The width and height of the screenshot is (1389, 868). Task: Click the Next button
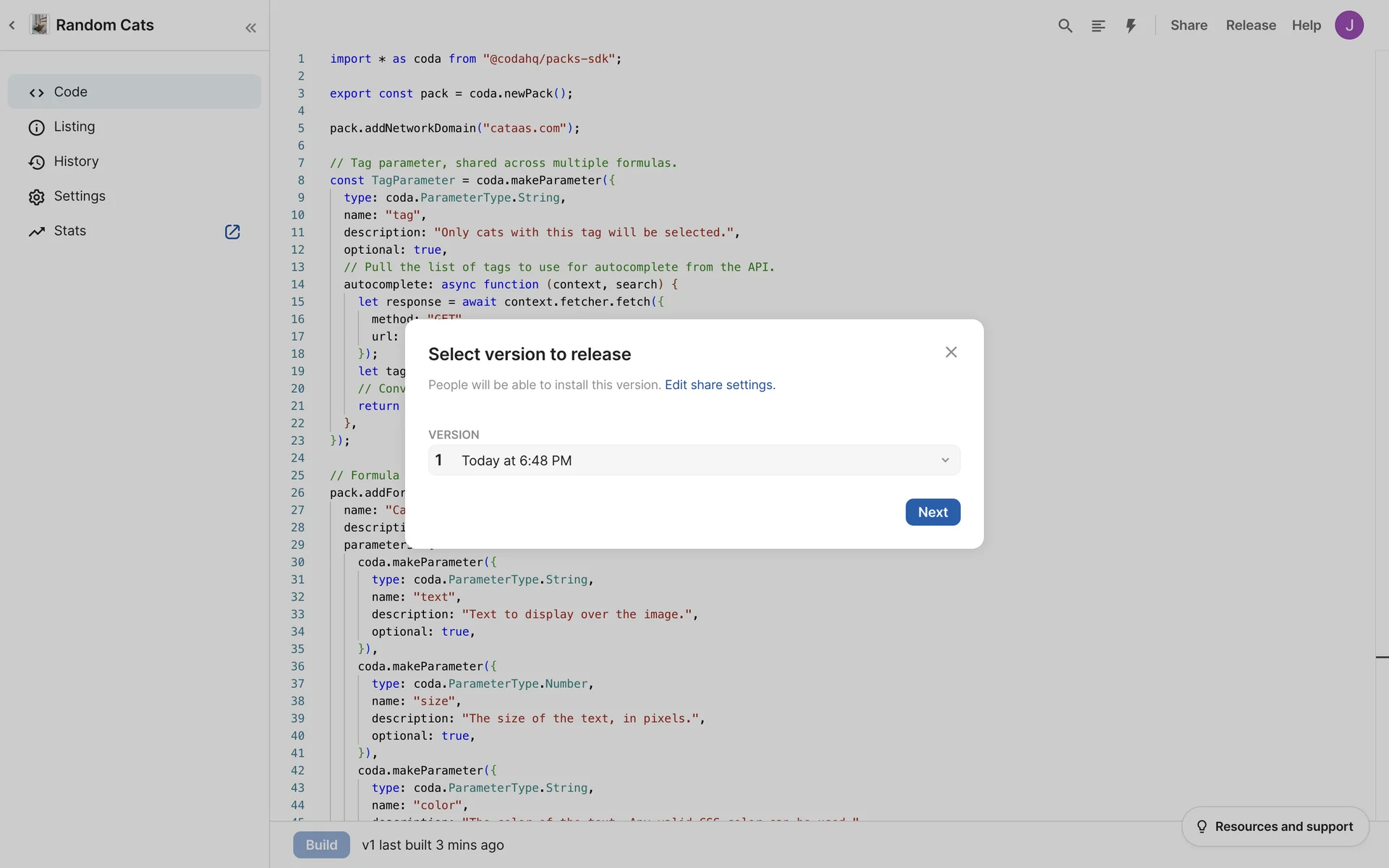click(933, 512)
